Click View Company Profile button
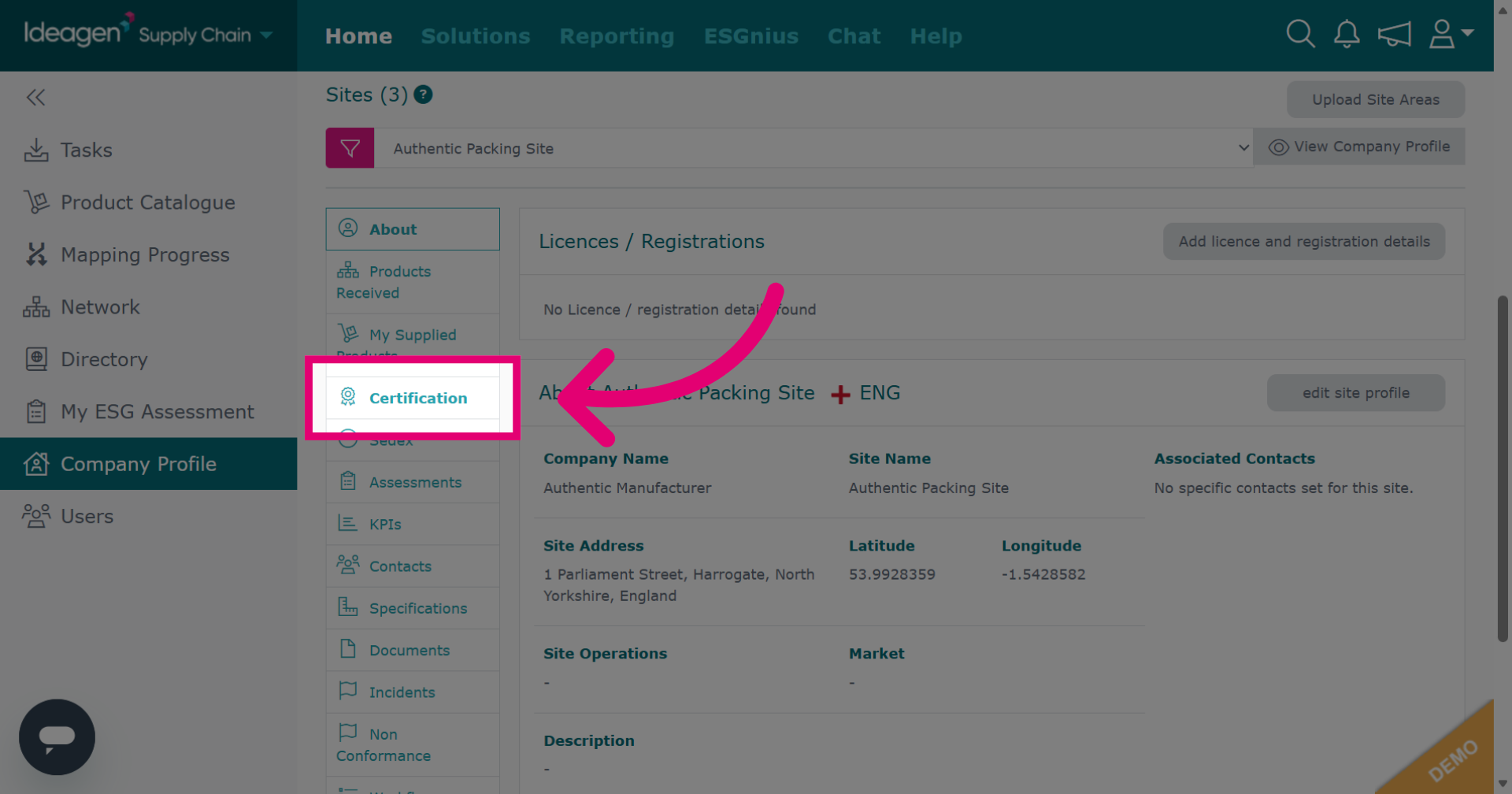Image resolution: width=1512 pixels, height=794 pixels. click(1359, 147)
